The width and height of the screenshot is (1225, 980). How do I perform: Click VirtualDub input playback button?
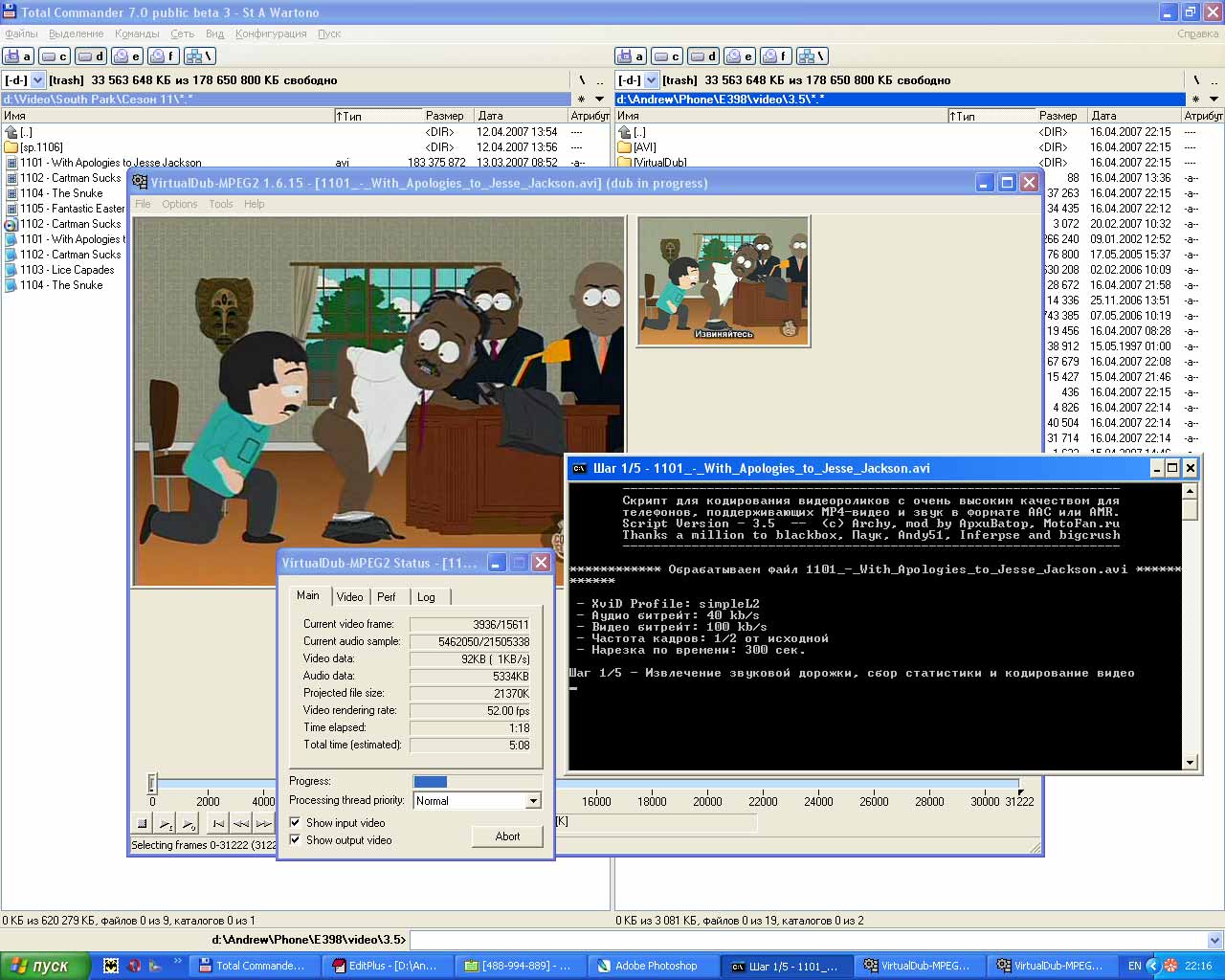pos(165,823)
